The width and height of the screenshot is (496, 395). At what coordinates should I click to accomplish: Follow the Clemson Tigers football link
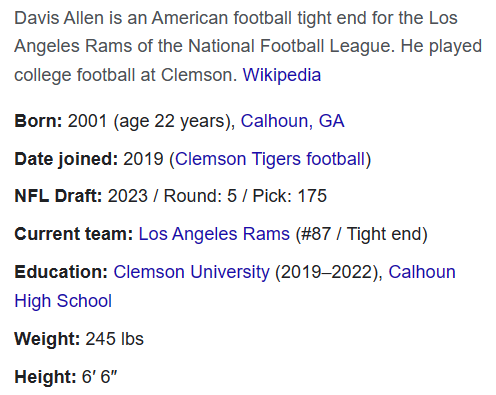pyautogui.click(x=270, y=159)
